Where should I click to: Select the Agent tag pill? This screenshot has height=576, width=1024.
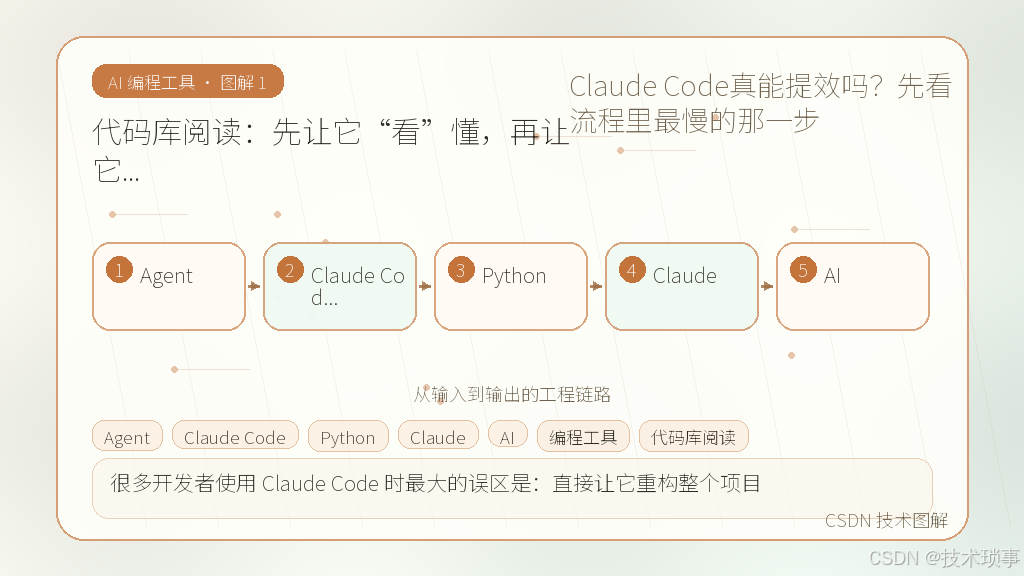point(127,436)
